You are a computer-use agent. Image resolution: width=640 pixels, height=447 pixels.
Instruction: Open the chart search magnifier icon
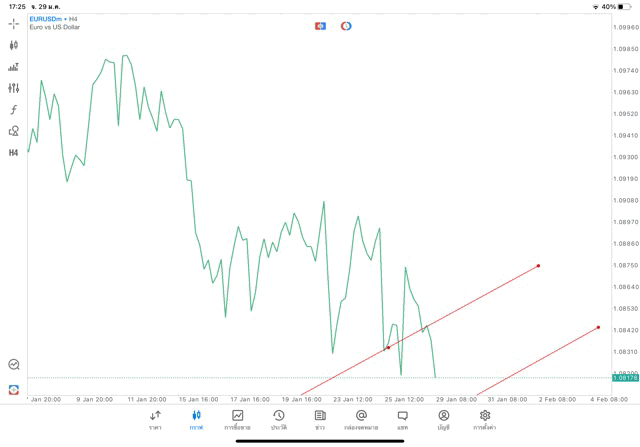(14, 365)
